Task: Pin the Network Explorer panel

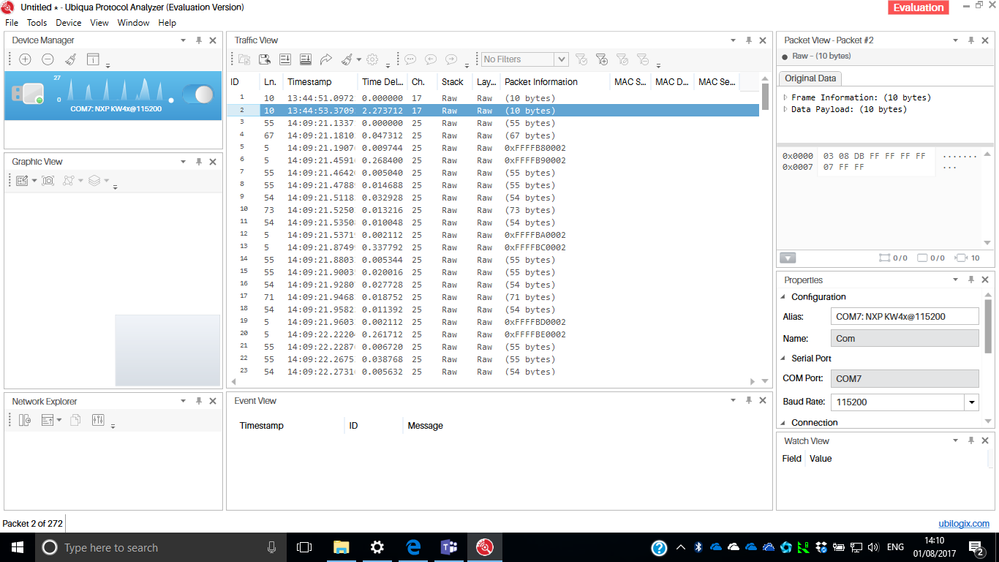Action: tap(199, 401)
